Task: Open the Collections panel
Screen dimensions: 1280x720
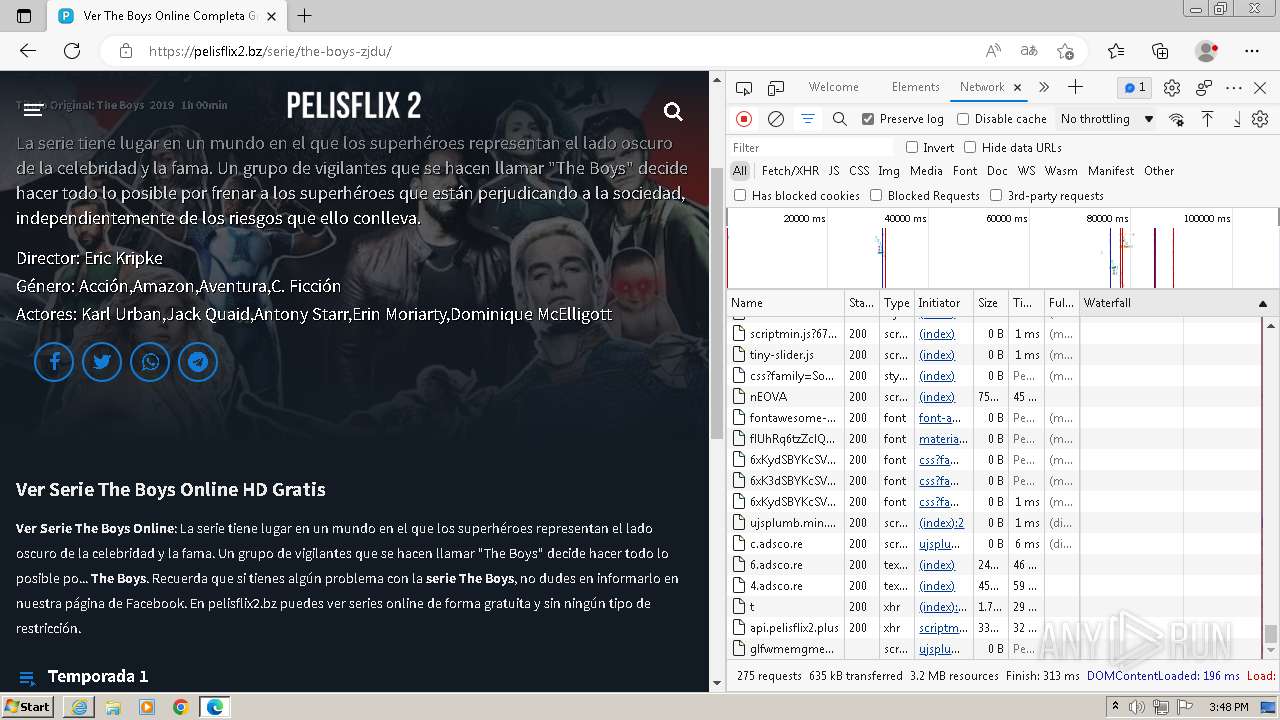Action: pyautogui.click(x=1160, y=51)
